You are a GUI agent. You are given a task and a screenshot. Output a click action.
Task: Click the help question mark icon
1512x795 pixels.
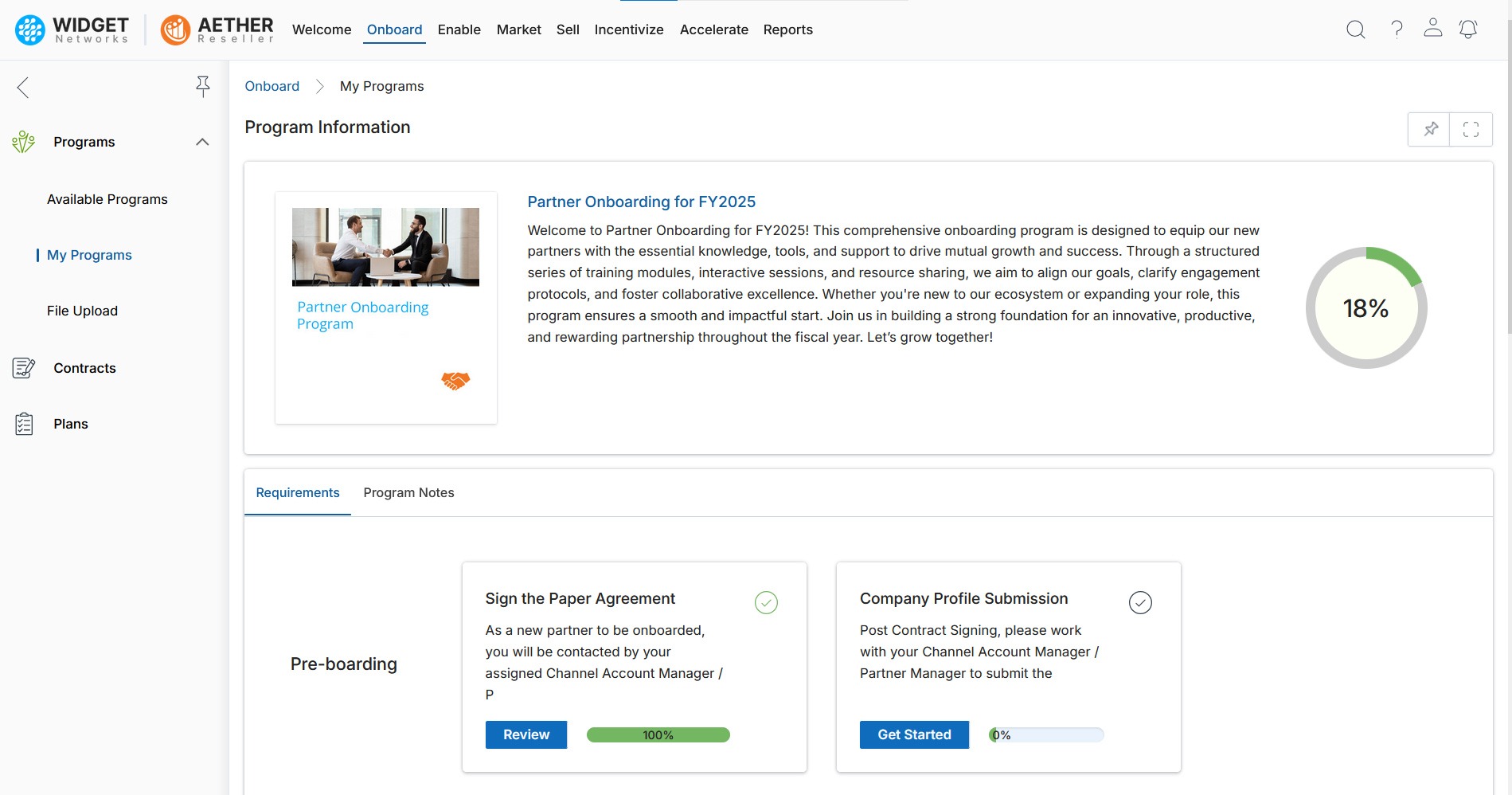point(1397,29)
